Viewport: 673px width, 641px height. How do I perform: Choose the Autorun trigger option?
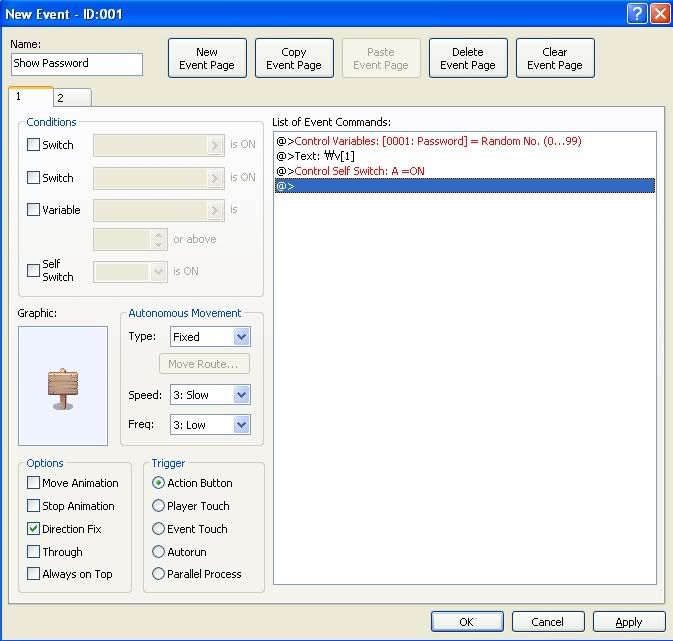[x=158, y=552]
